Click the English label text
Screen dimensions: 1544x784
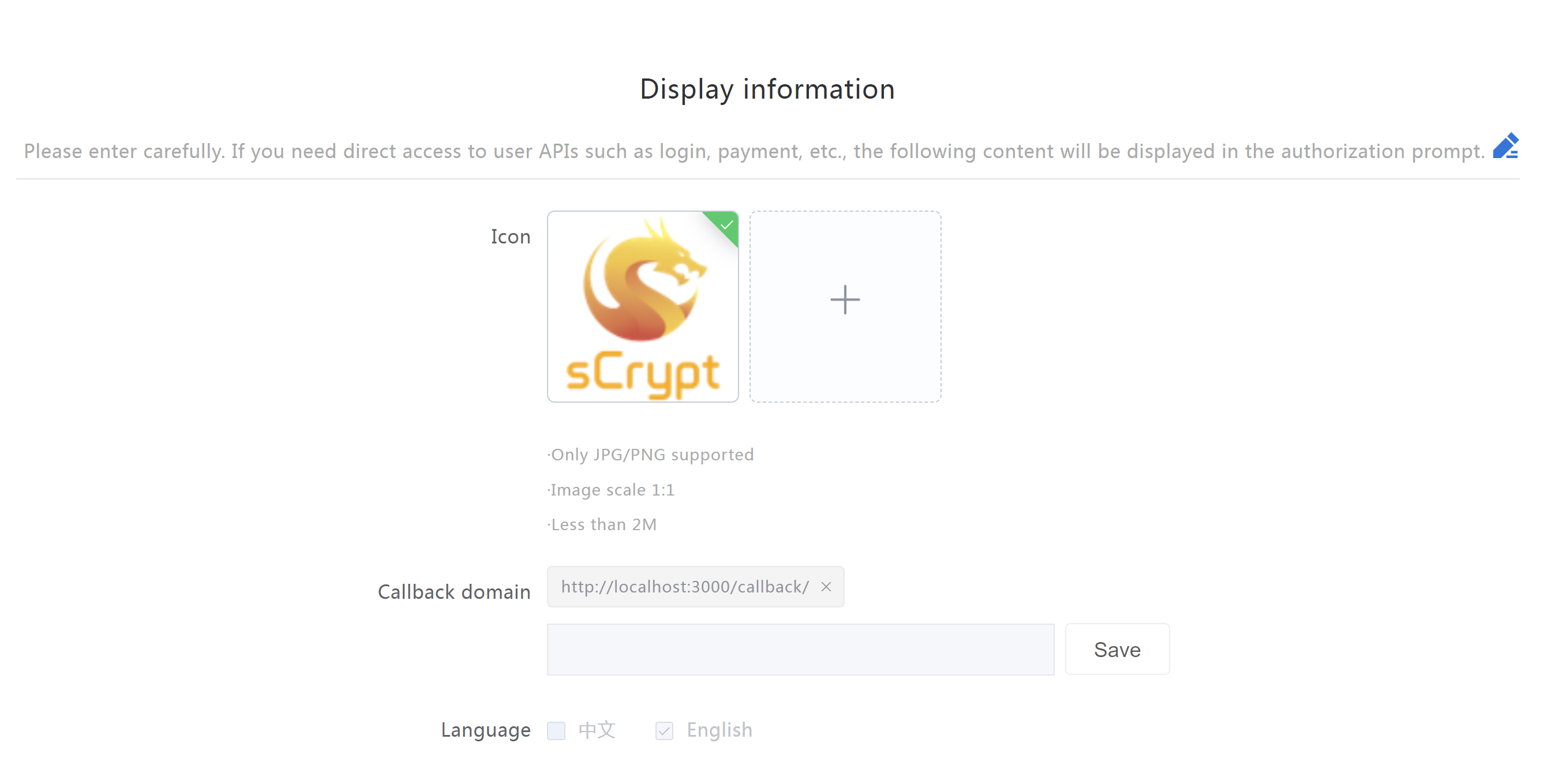(x=719, y=729)
